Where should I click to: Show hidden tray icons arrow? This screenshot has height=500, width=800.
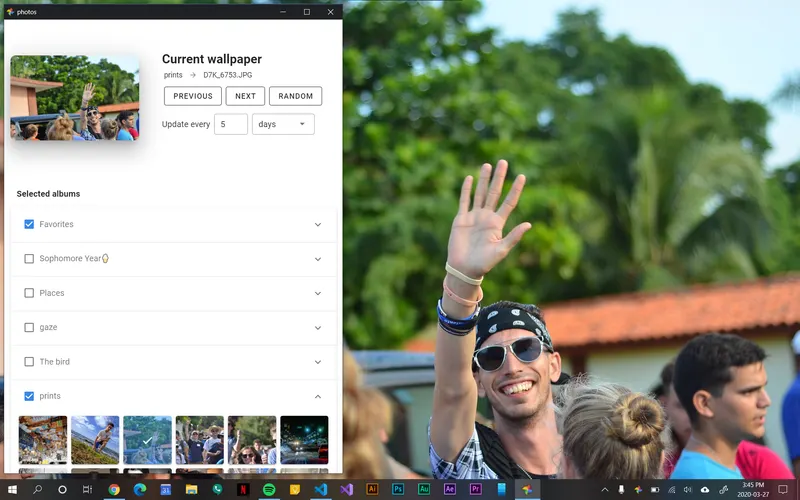605,490
